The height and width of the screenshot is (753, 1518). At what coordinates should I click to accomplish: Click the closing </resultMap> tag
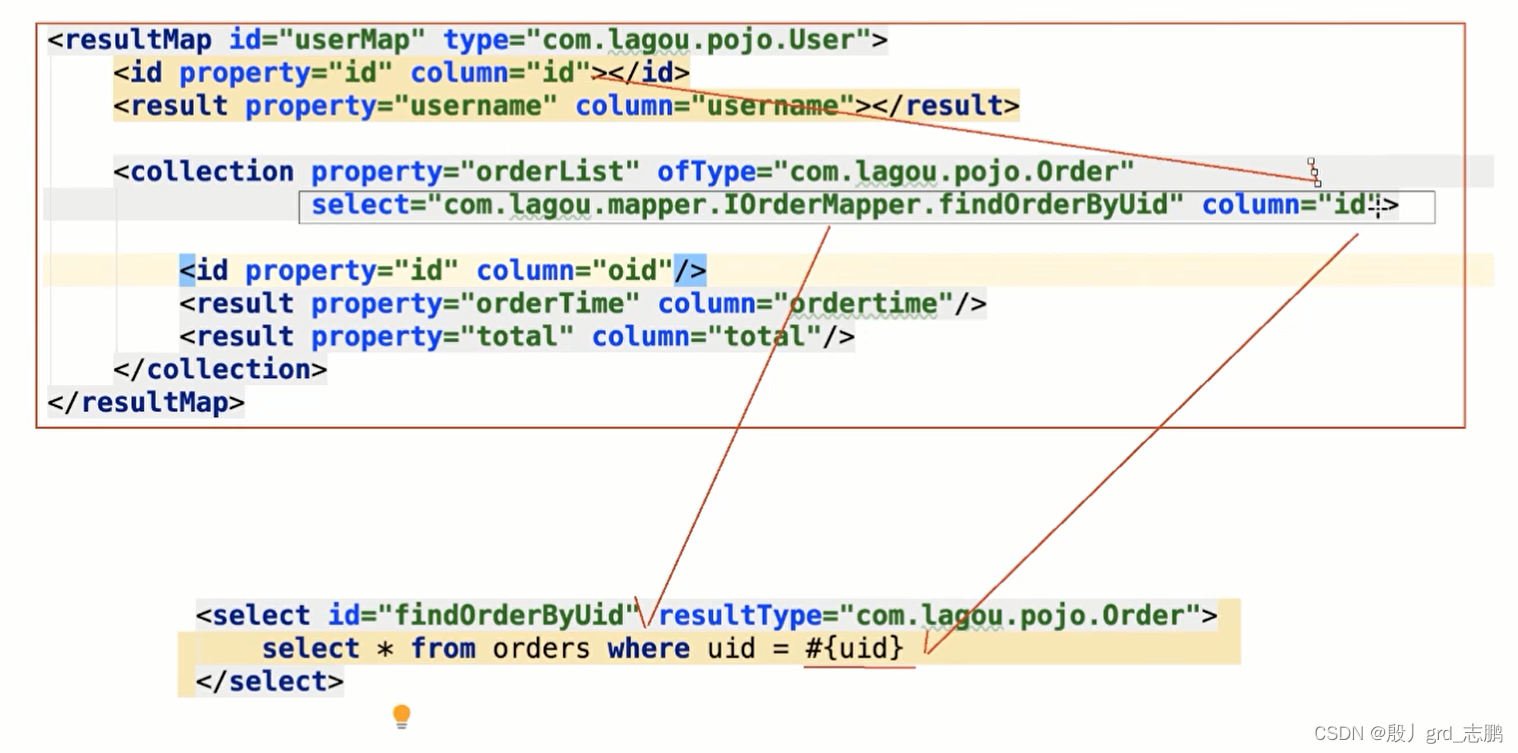tap(146, 403)
